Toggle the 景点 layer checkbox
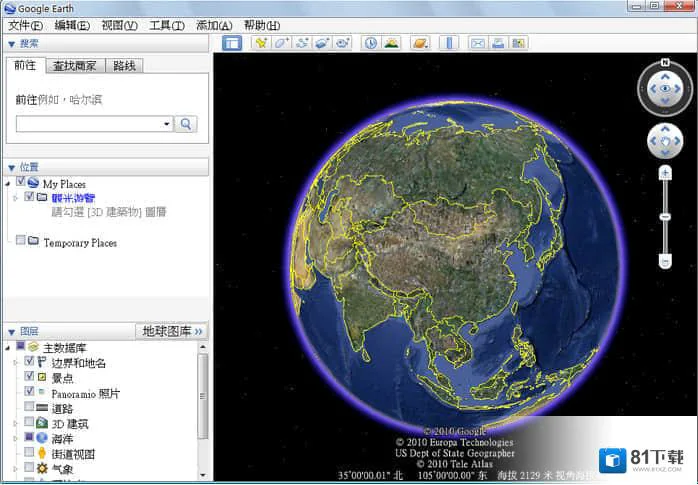 (x=29, y=376)
